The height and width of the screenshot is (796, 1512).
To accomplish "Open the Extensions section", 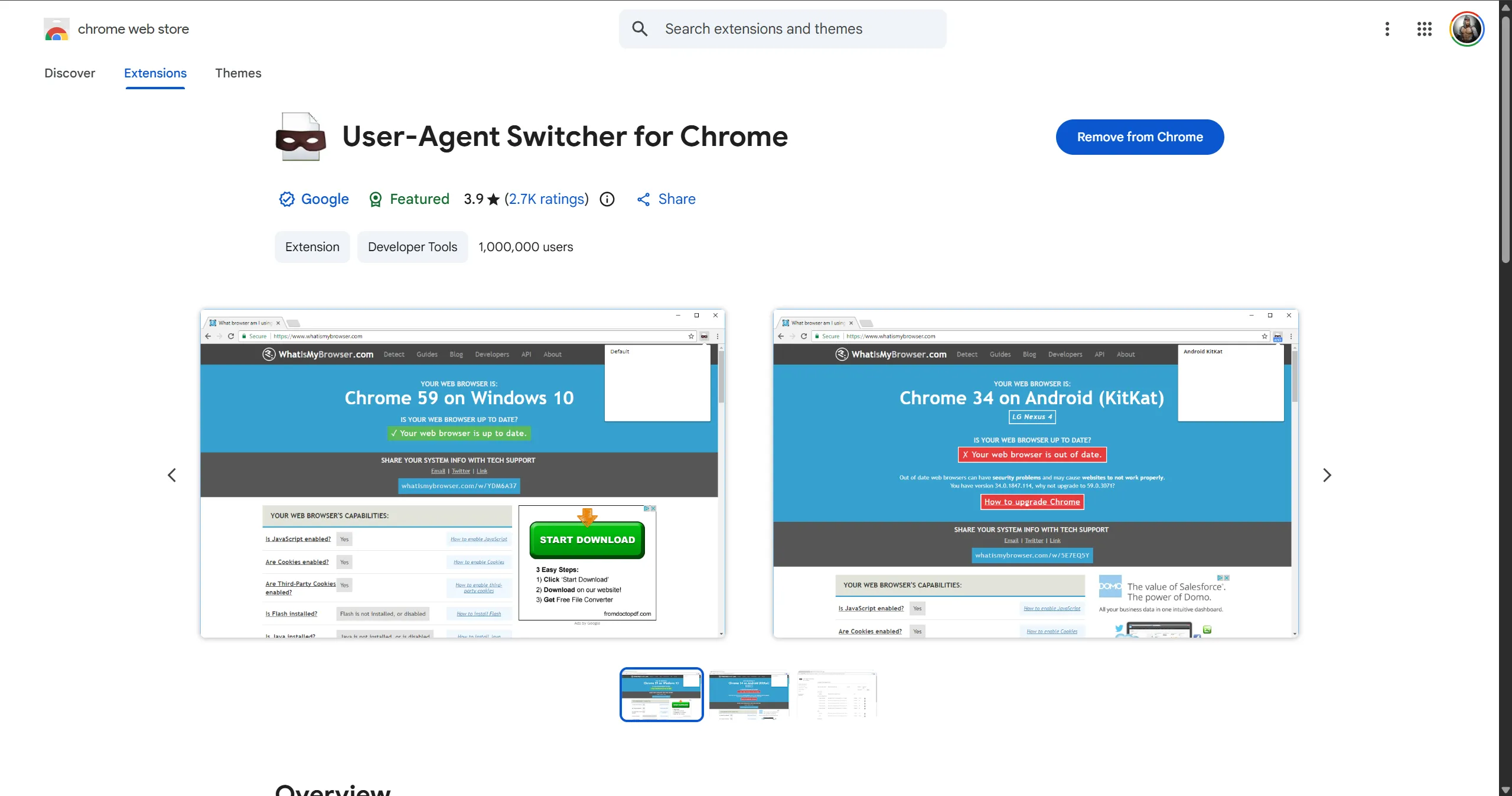I will 155,73.
